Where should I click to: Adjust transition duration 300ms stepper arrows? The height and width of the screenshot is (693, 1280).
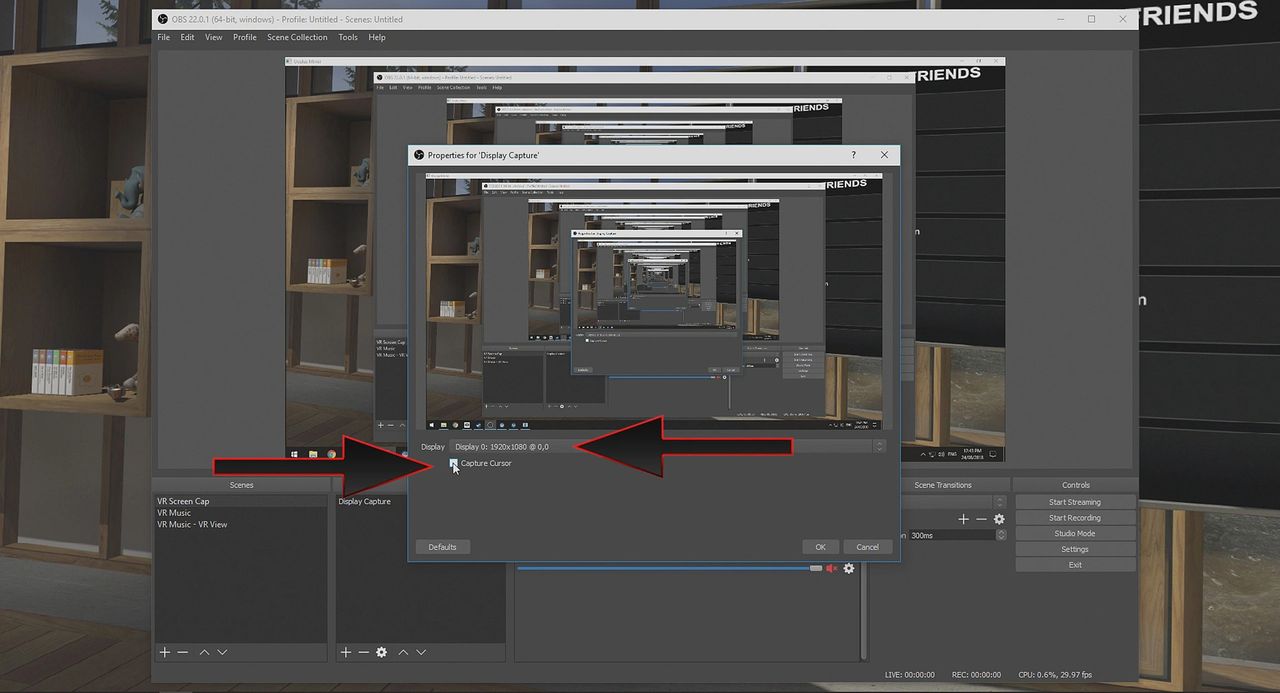(1001, 535)
